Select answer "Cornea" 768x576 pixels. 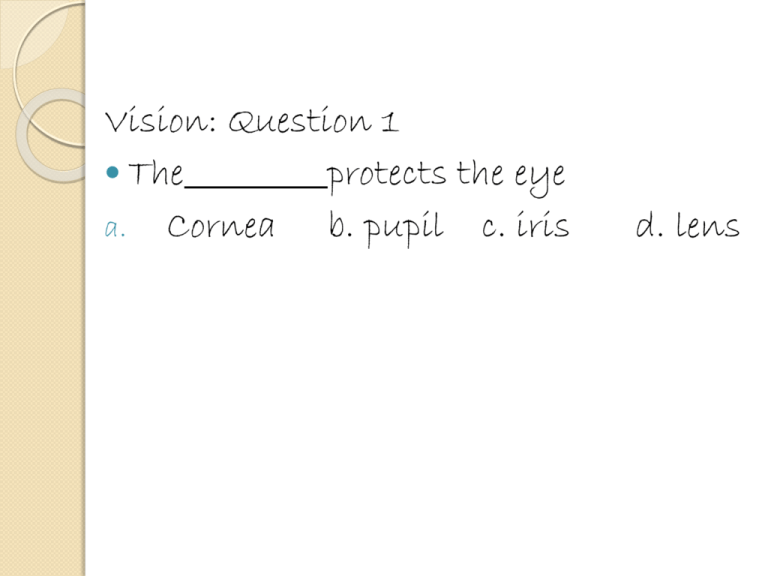(x=220, y=226)
